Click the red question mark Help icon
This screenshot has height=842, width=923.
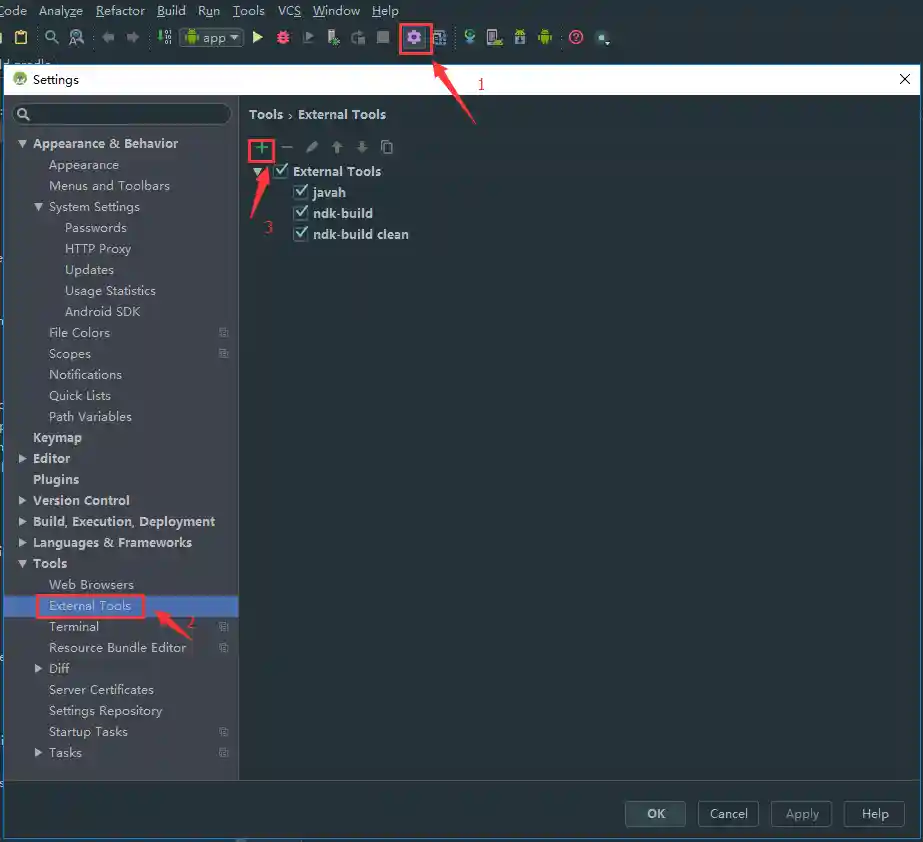coord(576,38)
